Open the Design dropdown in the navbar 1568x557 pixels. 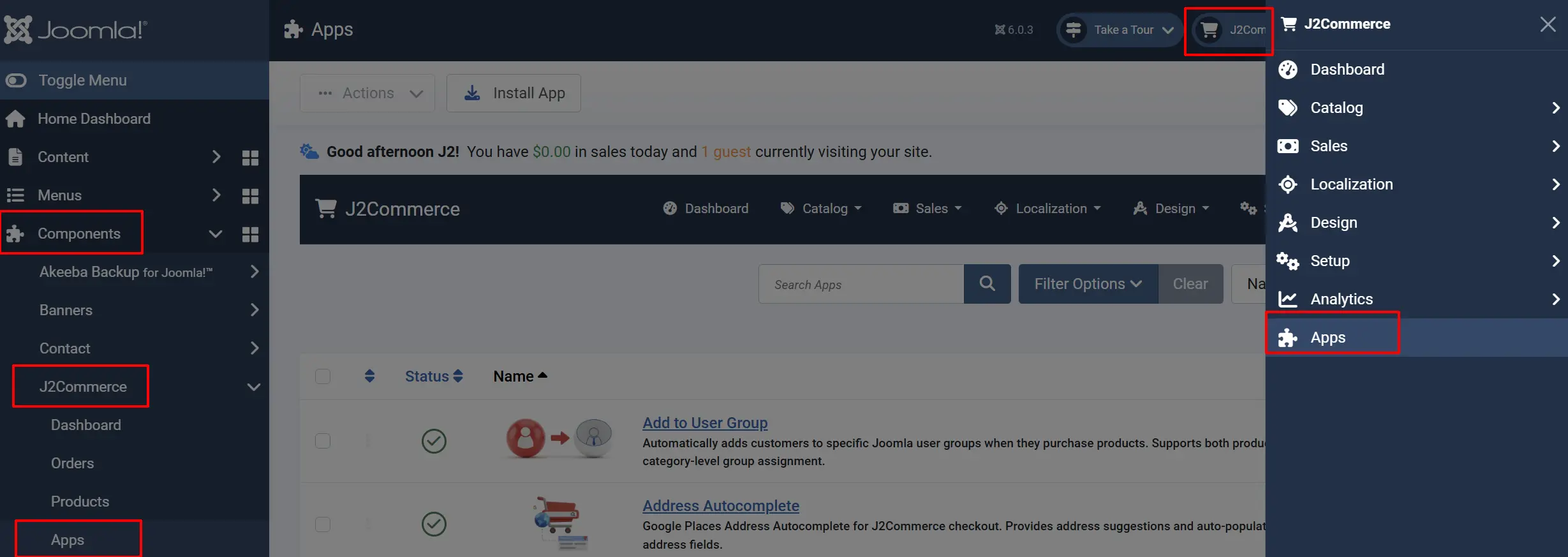(1171, 209)
